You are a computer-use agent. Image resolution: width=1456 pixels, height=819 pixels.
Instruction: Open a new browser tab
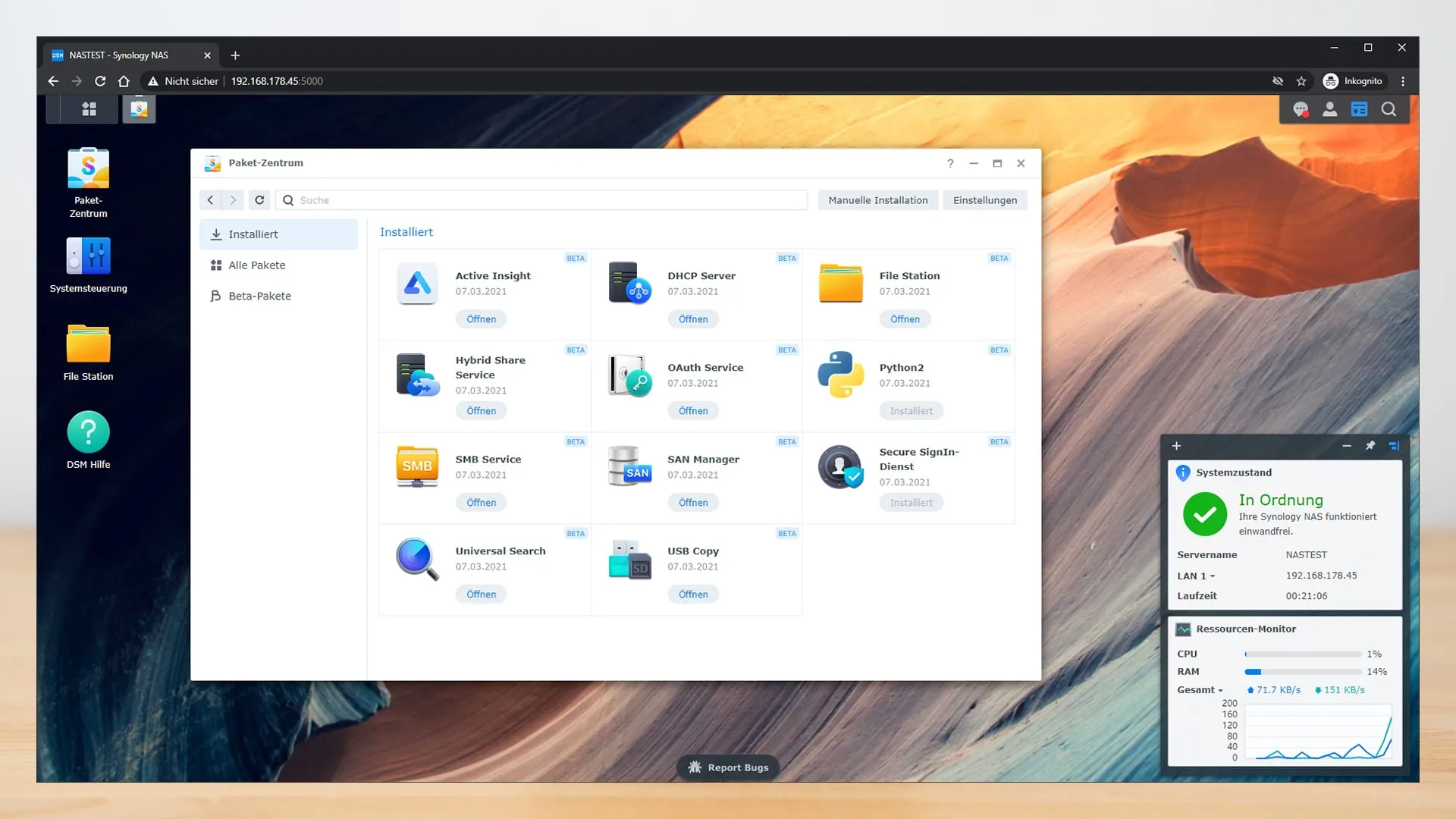click(235, 55)
